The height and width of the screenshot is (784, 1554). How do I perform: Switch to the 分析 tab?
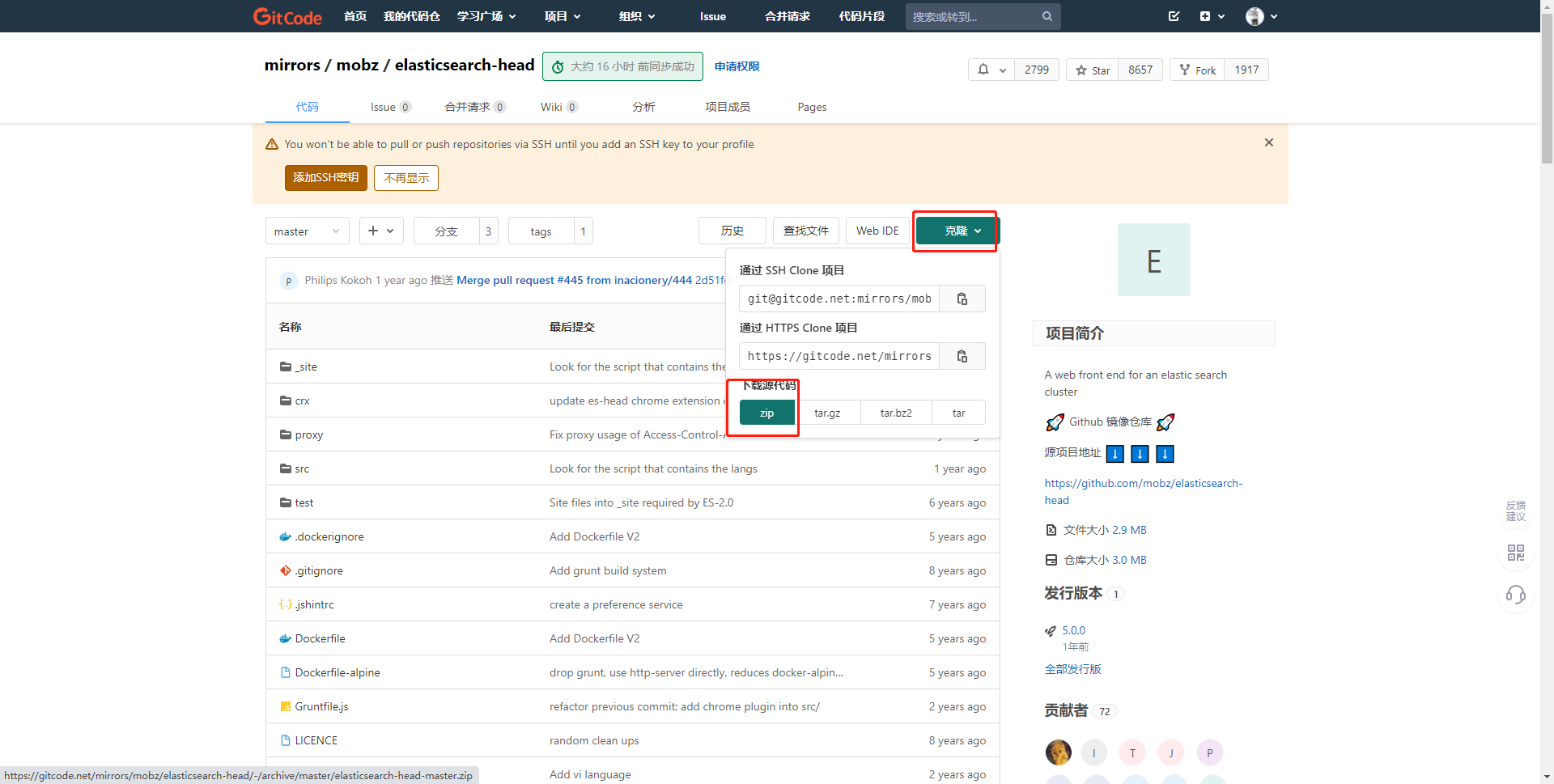point(643,107)
